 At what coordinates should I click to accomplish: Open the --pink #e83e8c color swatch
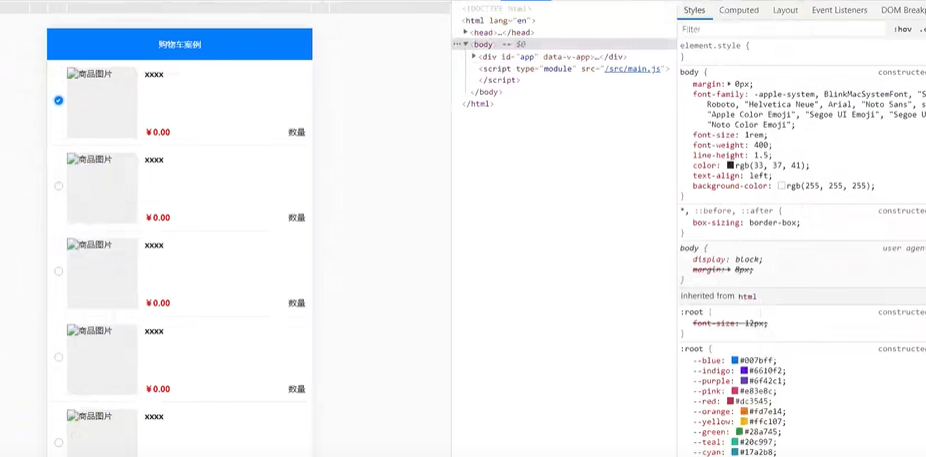coord(735,391)
